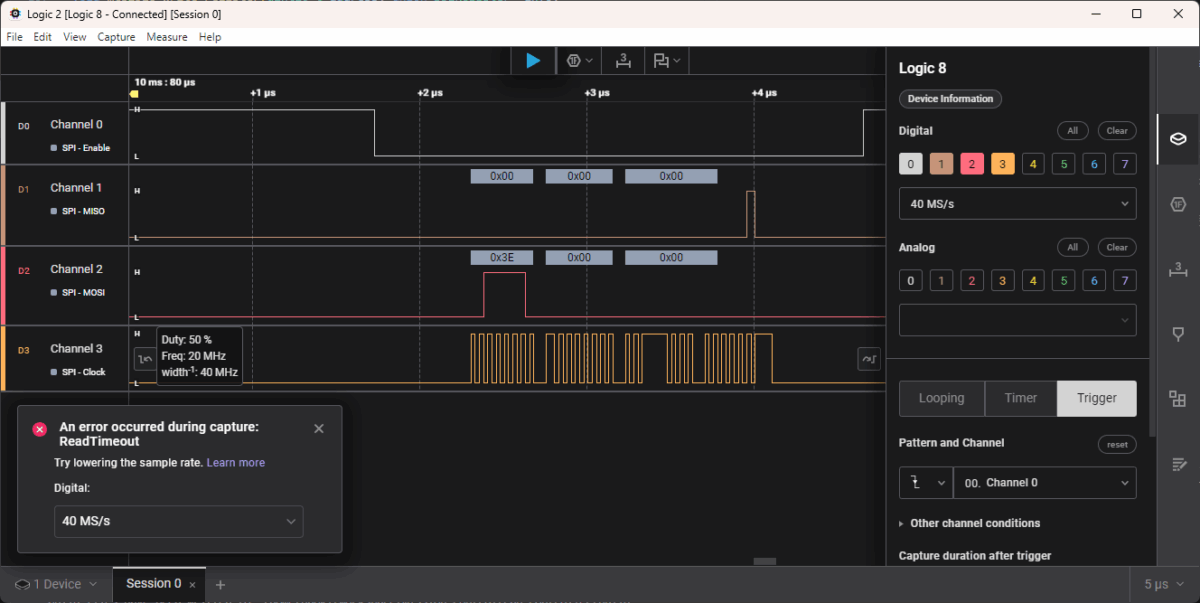Open the Capture menu
The height and width of the screenshot is (603, 1200).
116,37
